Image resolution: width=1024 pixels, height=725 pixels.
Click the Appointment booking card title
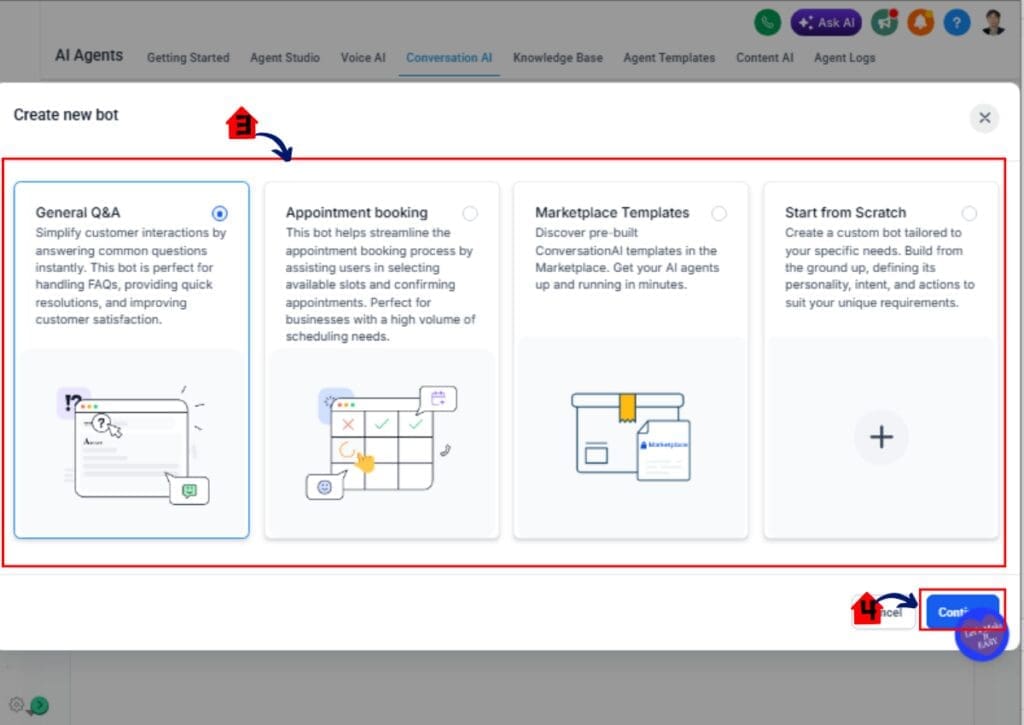click(x=357, y=212)
